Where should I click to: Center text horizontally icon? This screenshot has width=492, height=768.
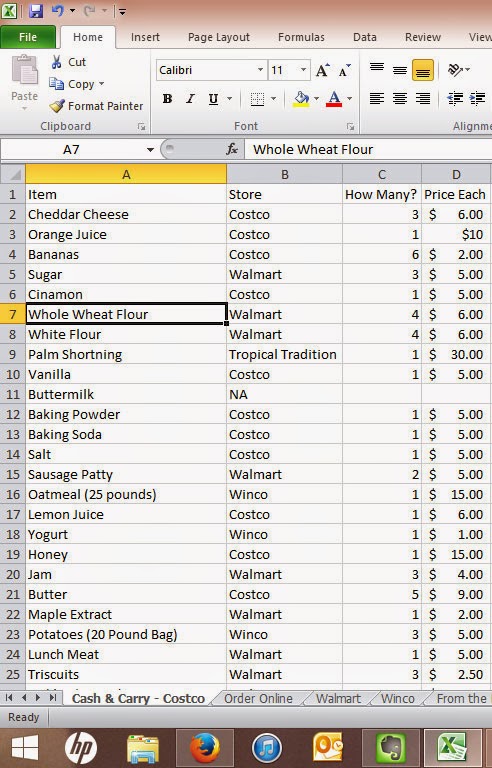pos(400,98)
